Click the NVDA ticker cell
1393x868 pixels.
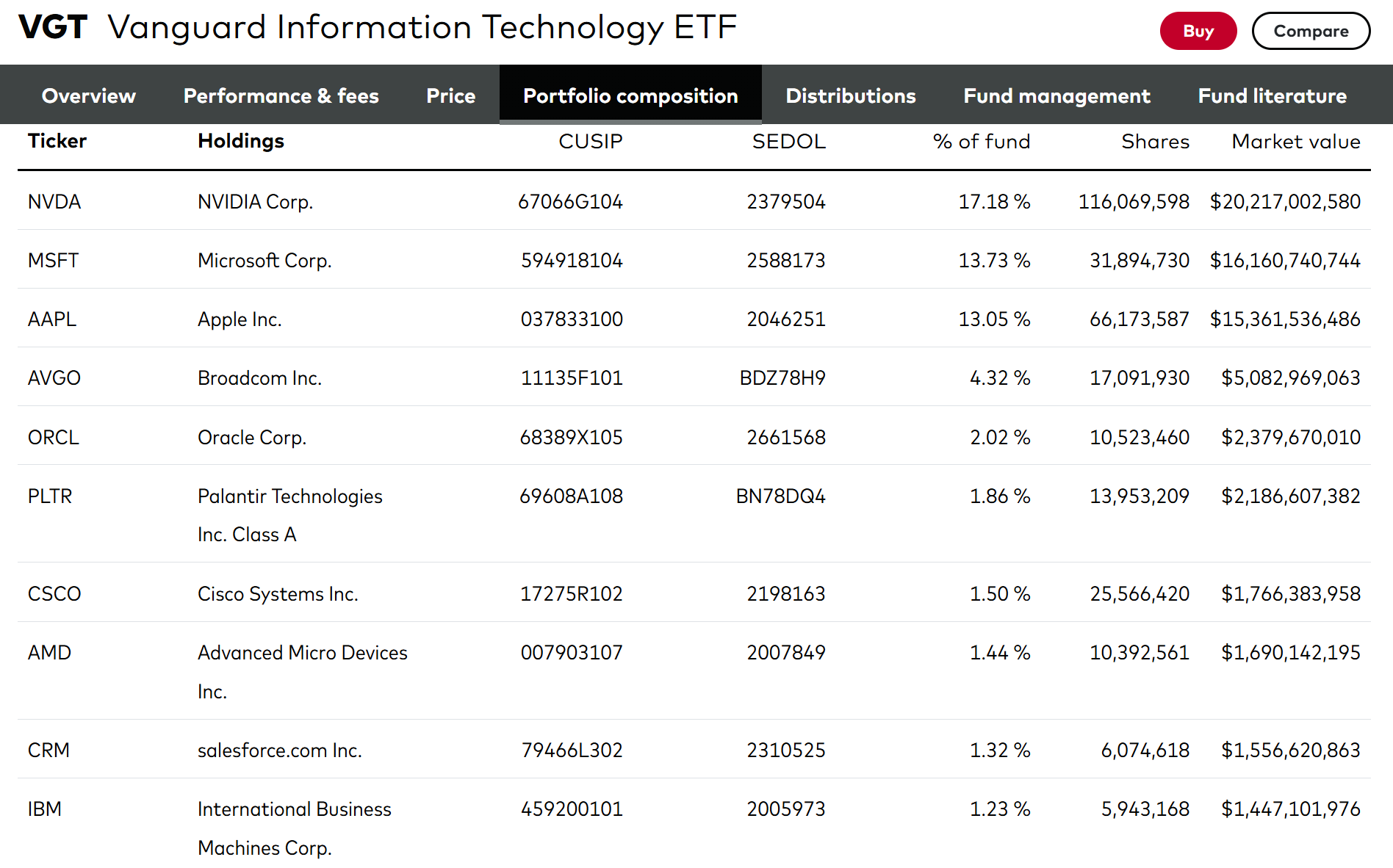[x=54, y=201]
